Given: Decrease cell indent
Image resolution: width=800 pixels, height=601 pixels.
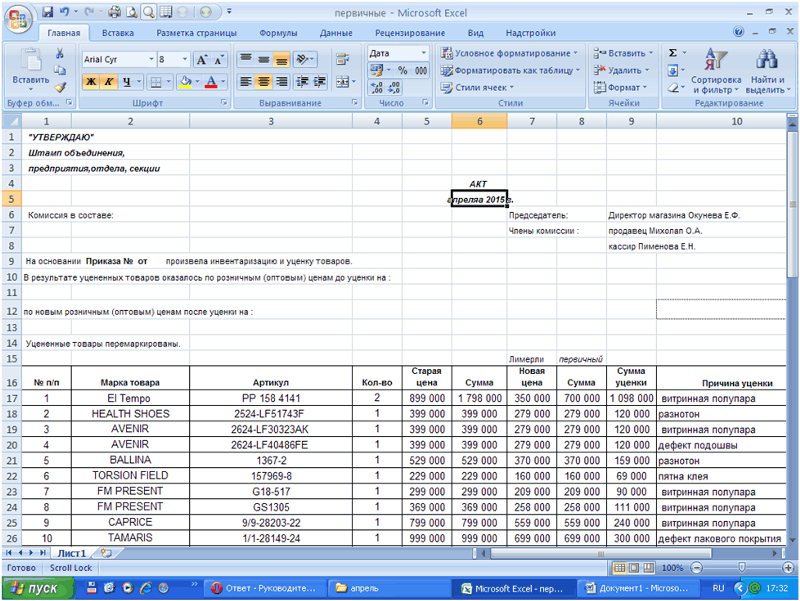Looking at the screenshot, I should 303,82.
